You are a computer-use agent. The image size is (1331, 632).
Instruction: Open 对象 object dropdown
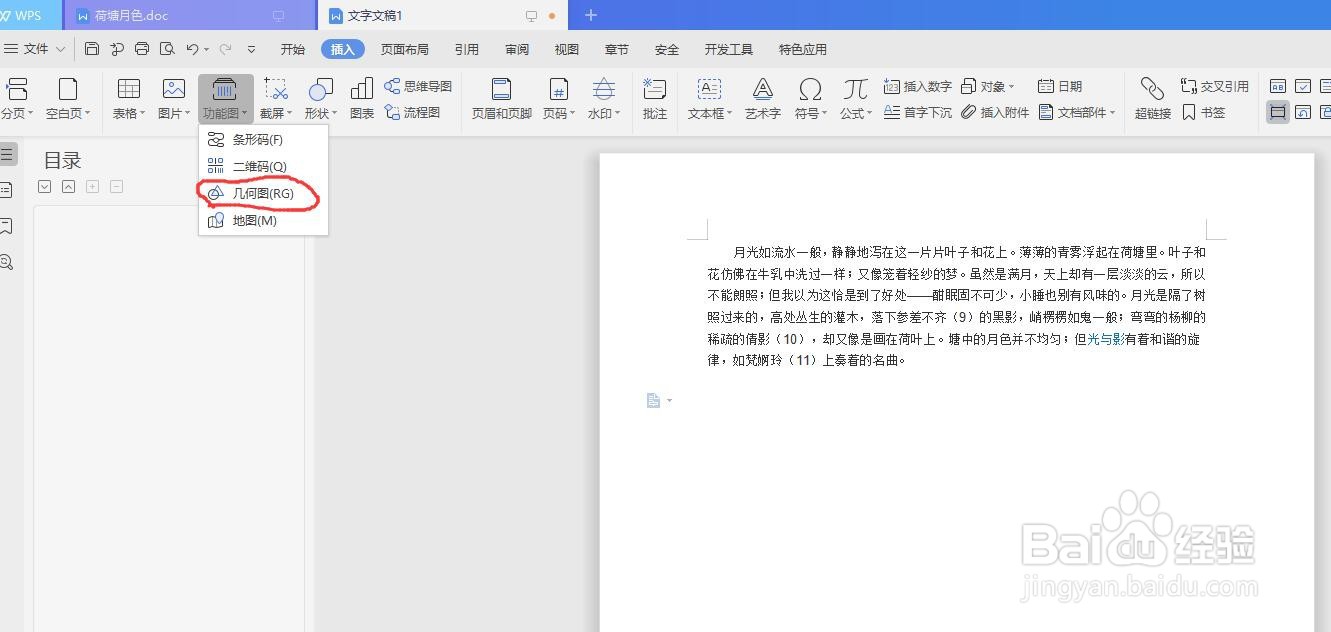coord(987,86)
